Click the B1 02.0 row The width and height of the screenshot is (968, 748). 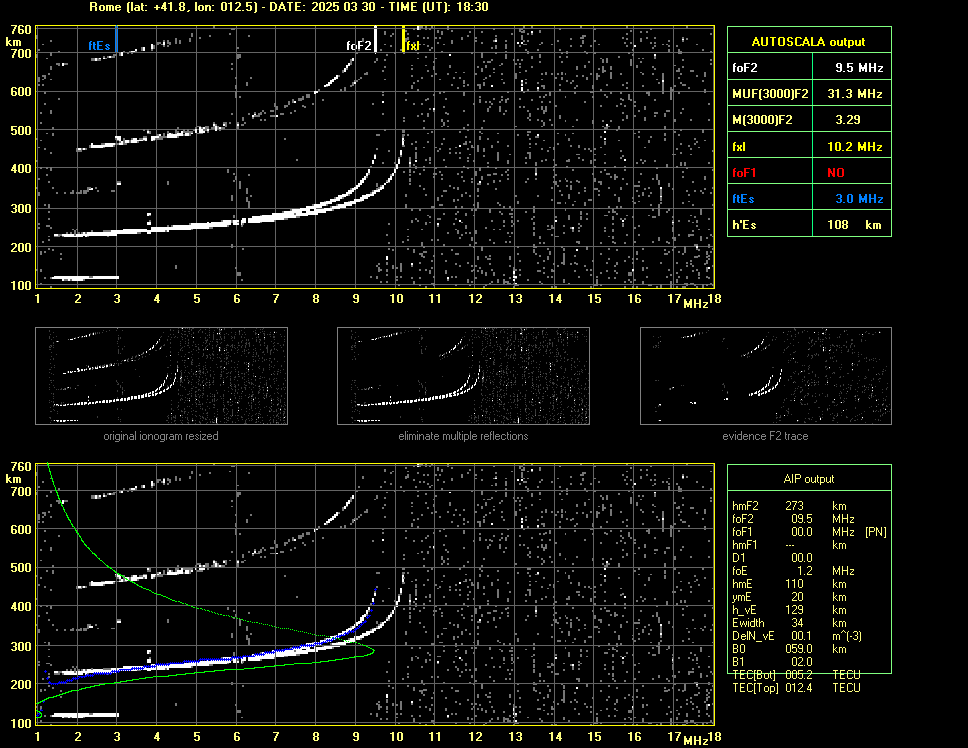point(772,662)
